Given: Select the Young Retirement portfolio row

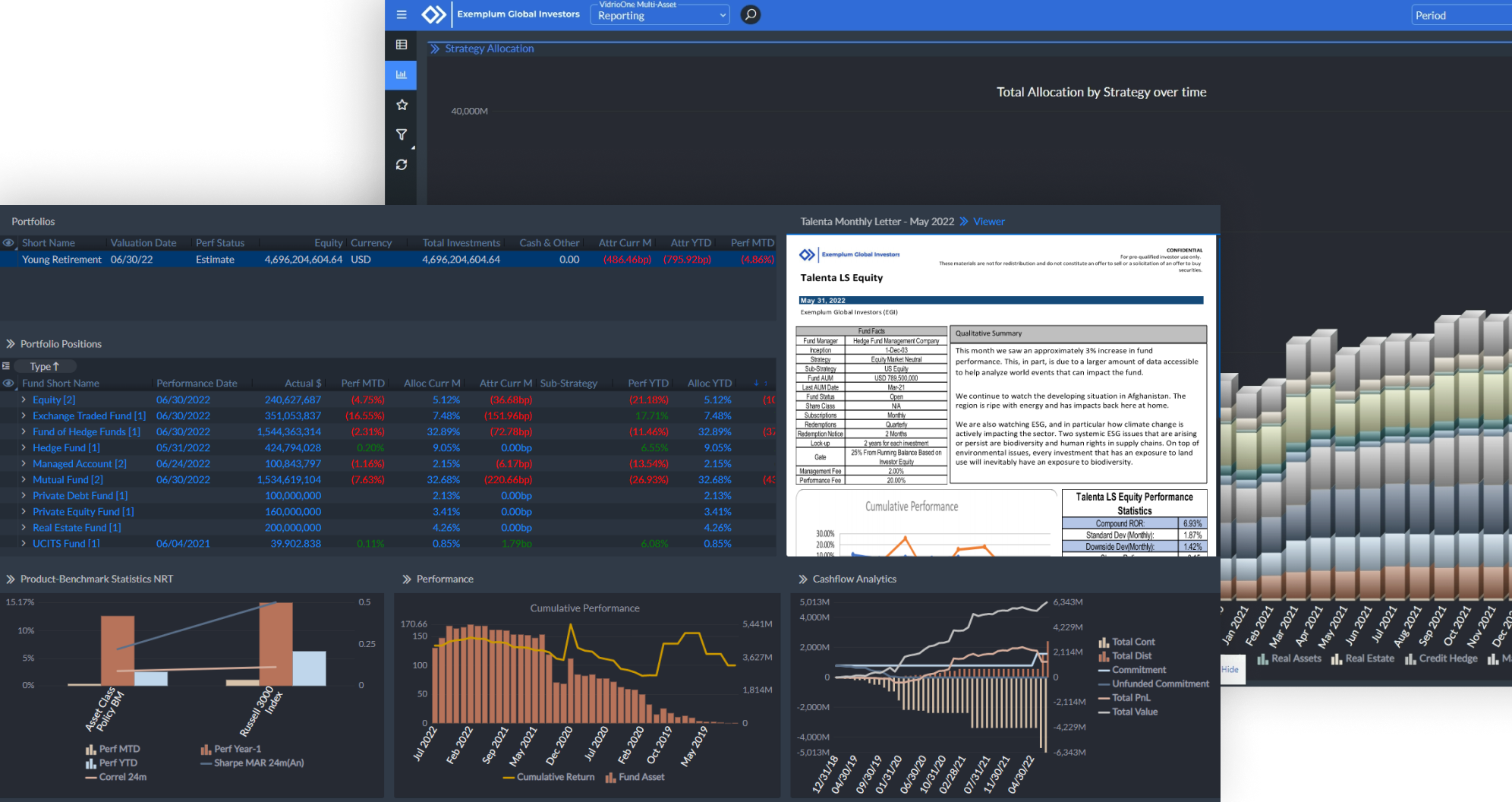Looking at the screenshot, I should 388,259.
